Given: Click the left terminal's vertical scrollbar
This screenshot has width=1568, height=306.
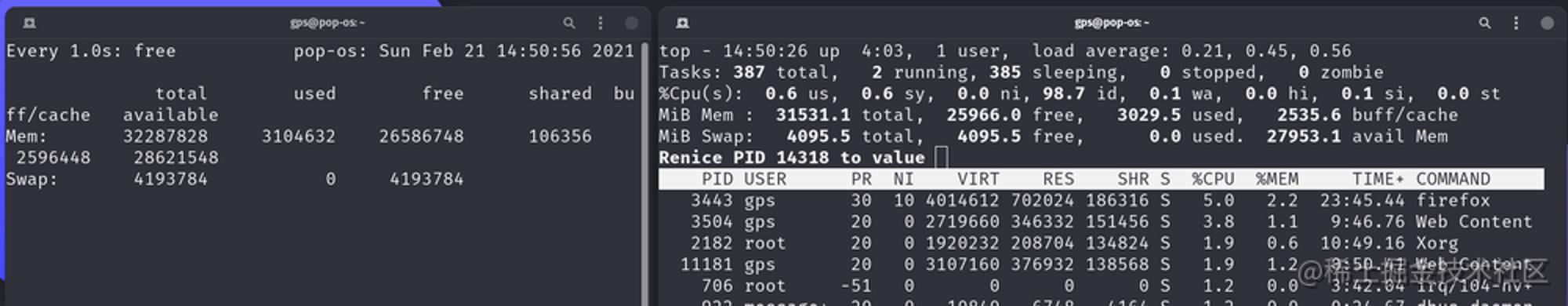Looking at the screenshot, I should (x=645, y=173).
